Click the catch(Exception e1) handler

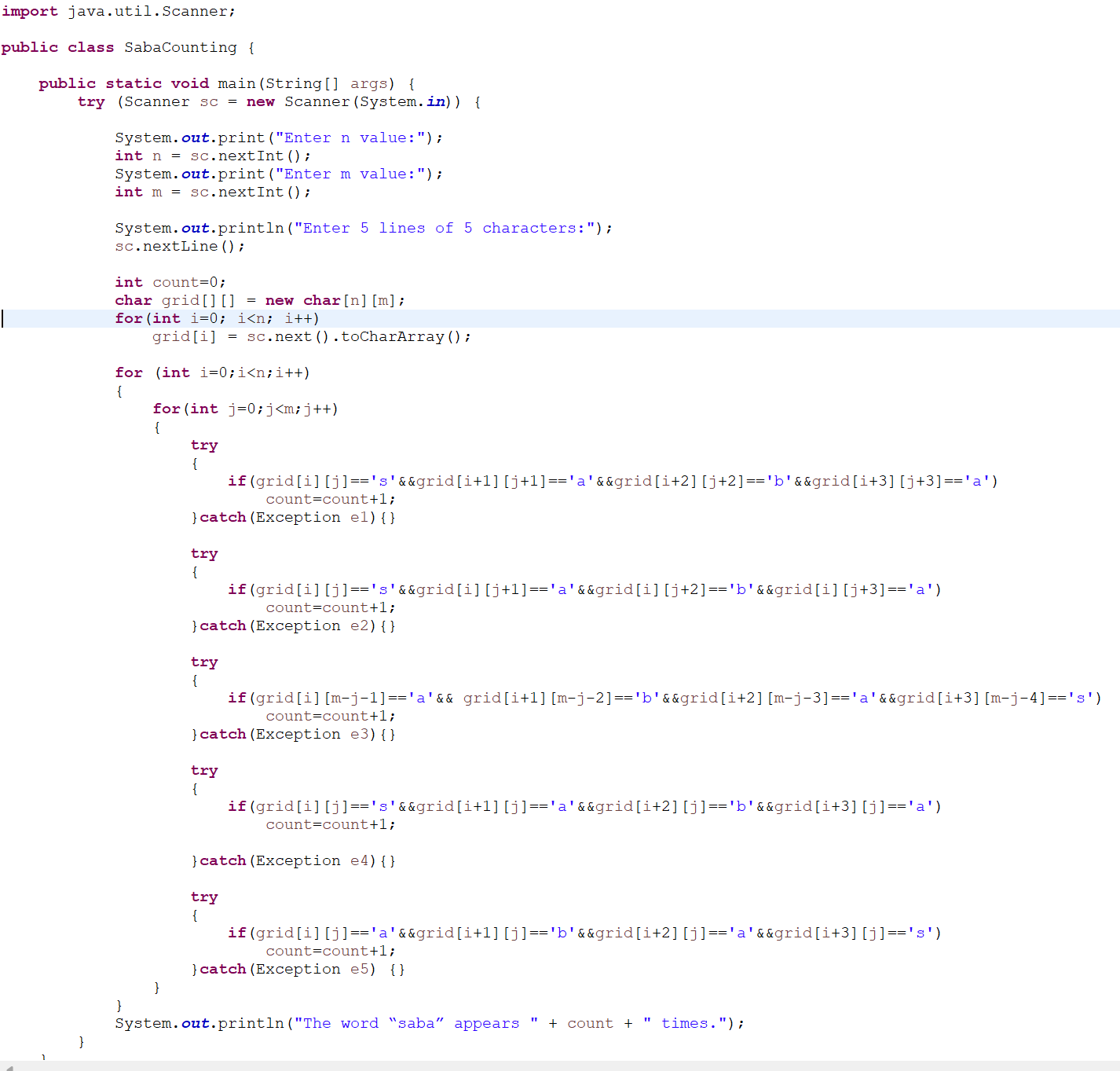tap(291, 517)
